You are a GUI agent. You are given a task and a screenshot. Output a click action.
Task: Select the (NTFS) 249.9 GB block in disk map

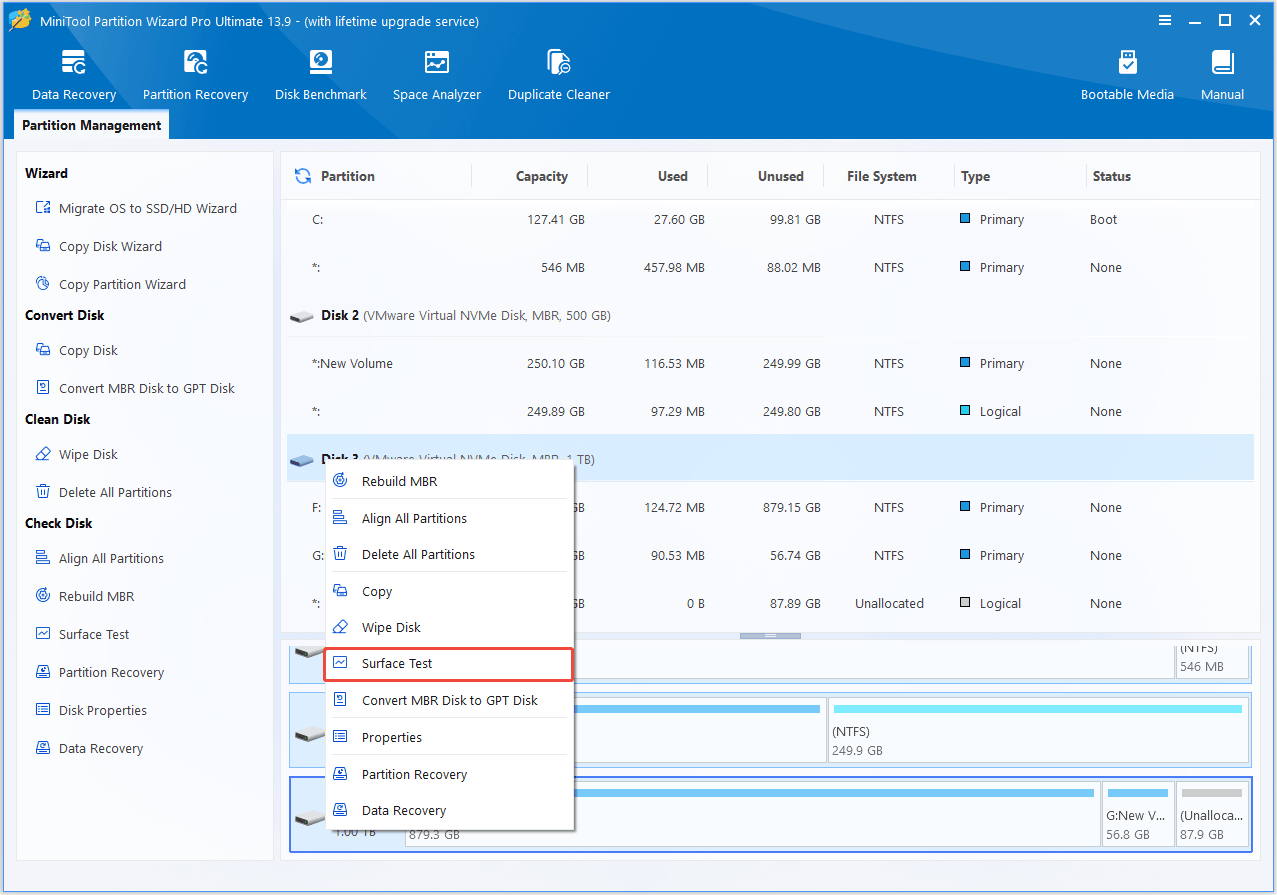pyautogui.click(x=1038, y=730)
